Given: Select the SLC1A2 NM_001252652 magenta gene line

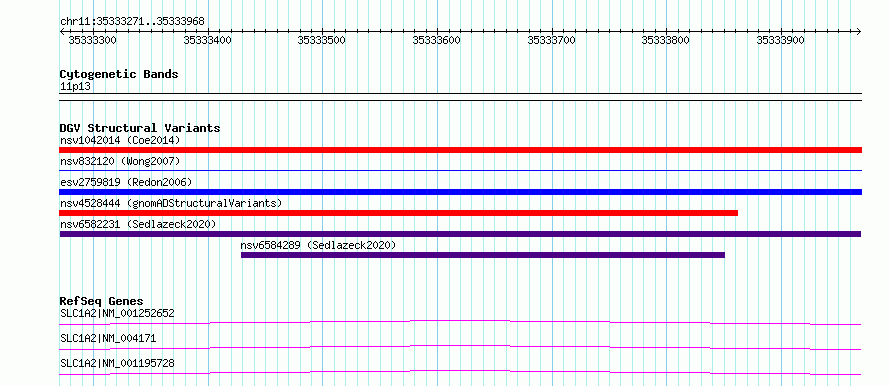Looking at the screenshot, I should [460, 322].
